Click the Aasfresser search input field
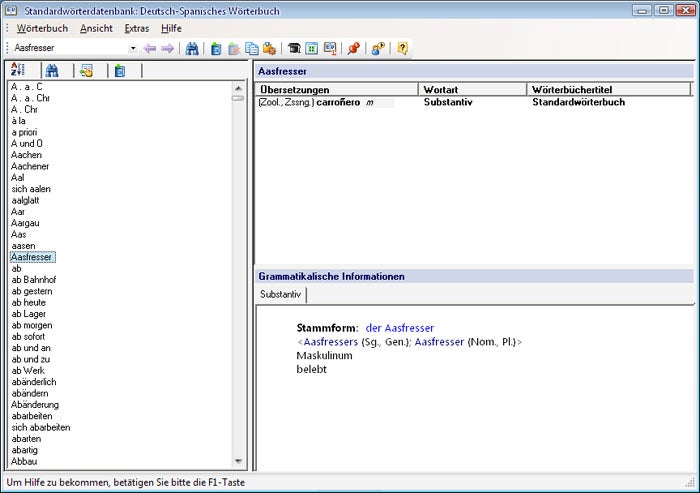Image resolution: width=700 pixels, height=493 pixels. [x=71, y=48]
